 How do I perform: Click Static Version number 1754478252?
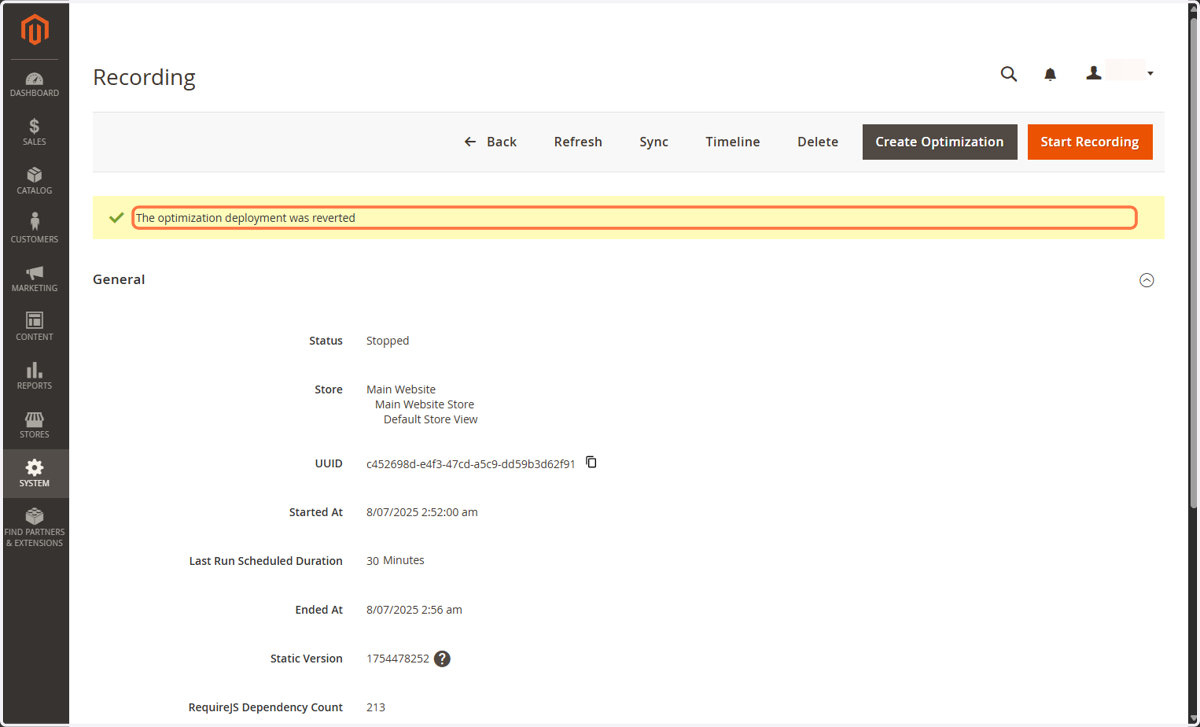[x=398, y=659]
